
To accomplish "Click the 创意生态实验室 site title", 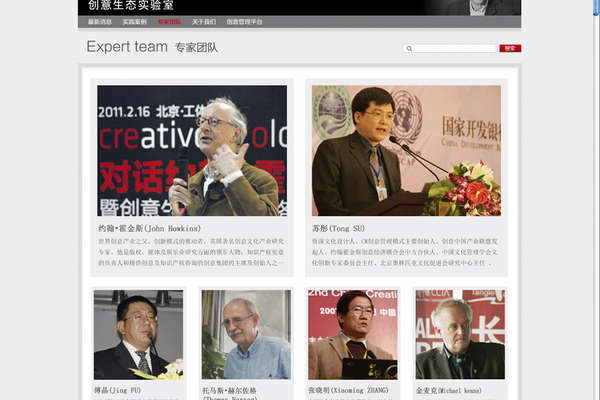I will pyautogui.click(x=130, y=5).
